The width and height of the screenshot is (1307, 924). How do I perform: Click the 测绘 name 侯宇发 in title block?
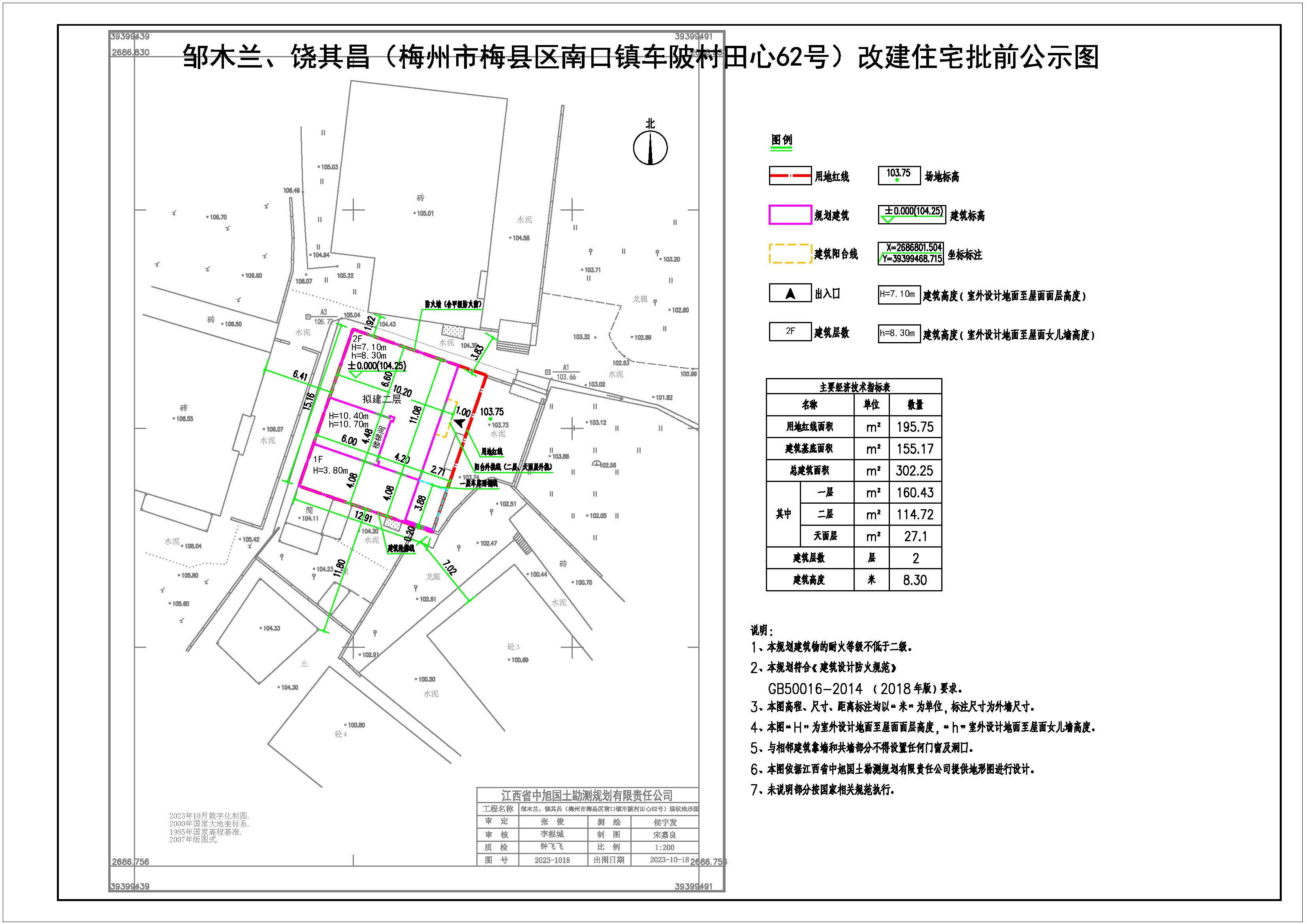[x=665, y=822]
